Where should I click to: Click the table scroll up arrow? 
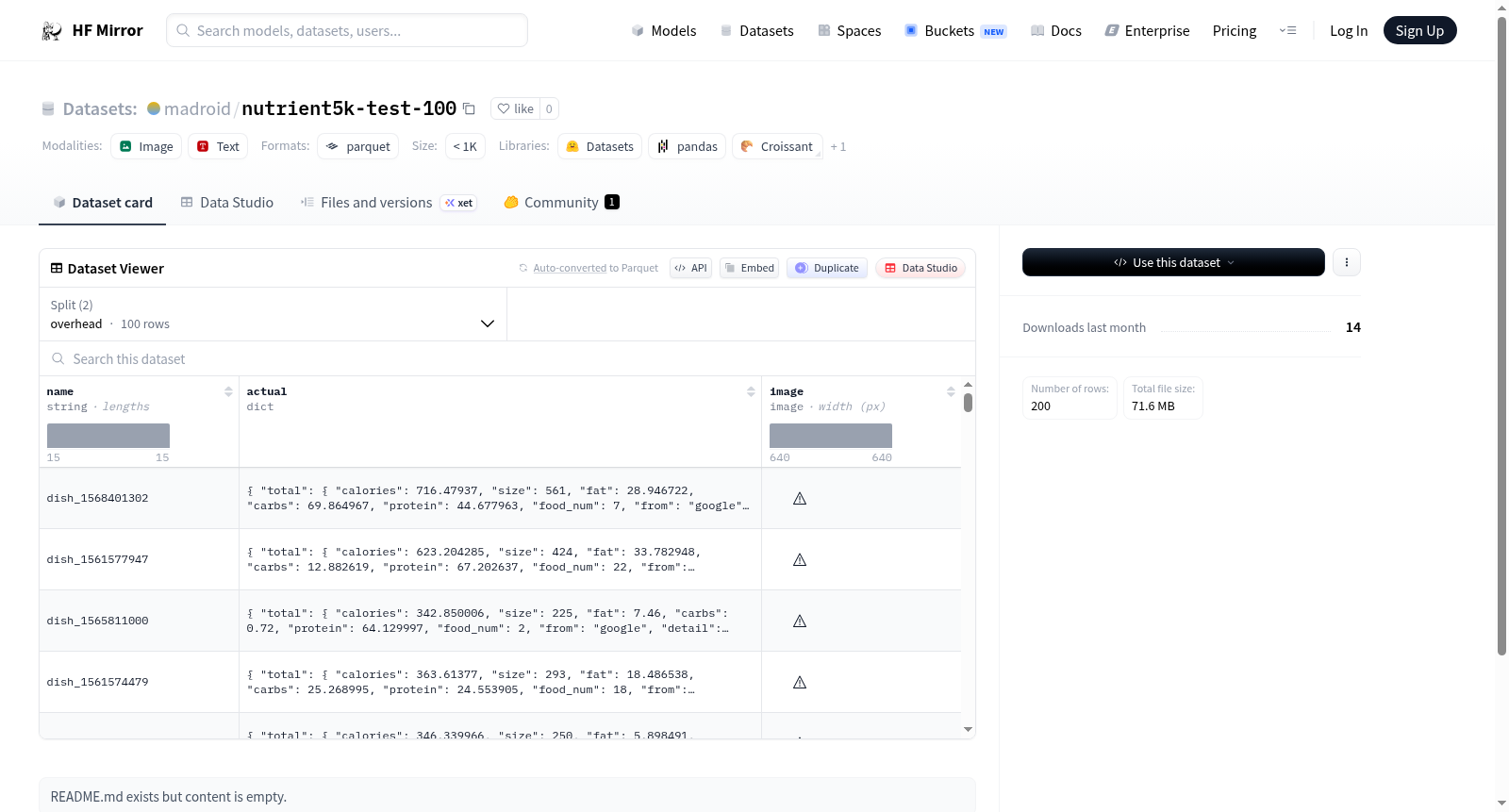pyautogui.click(x=968, y=385)
